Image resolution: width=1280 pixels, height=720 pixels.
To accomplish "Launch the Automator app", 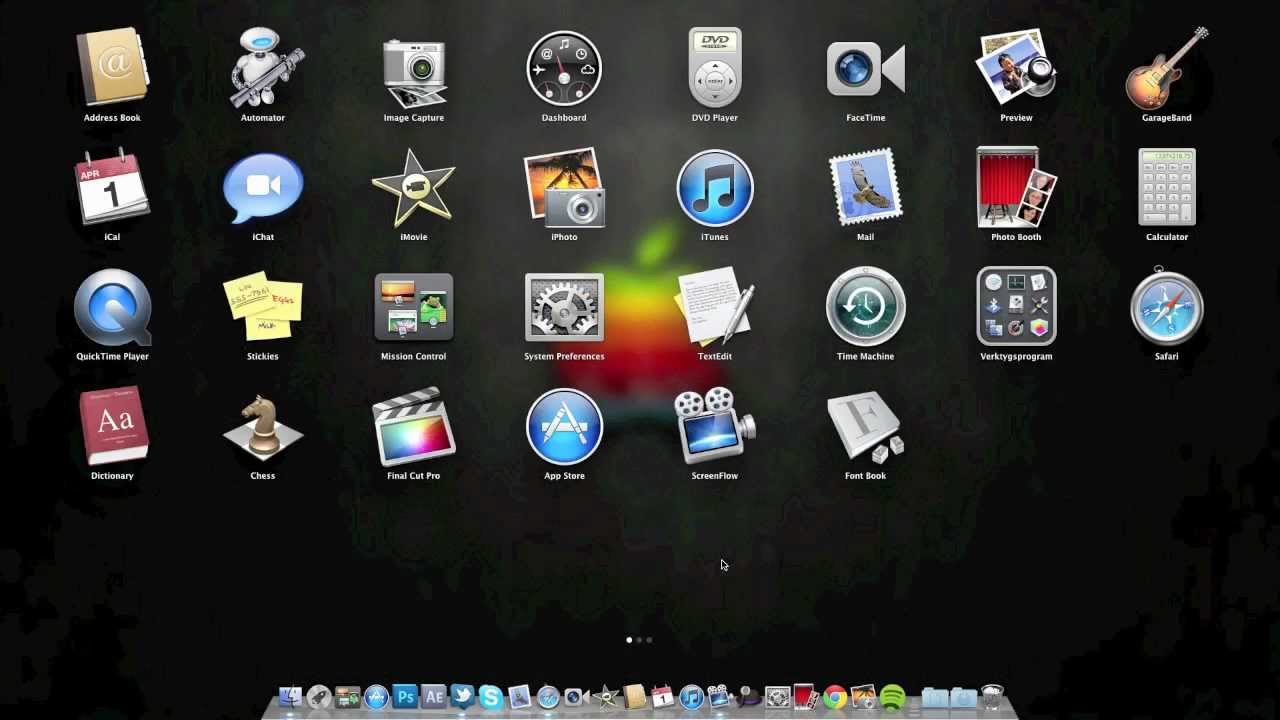I will coord(263,68).
